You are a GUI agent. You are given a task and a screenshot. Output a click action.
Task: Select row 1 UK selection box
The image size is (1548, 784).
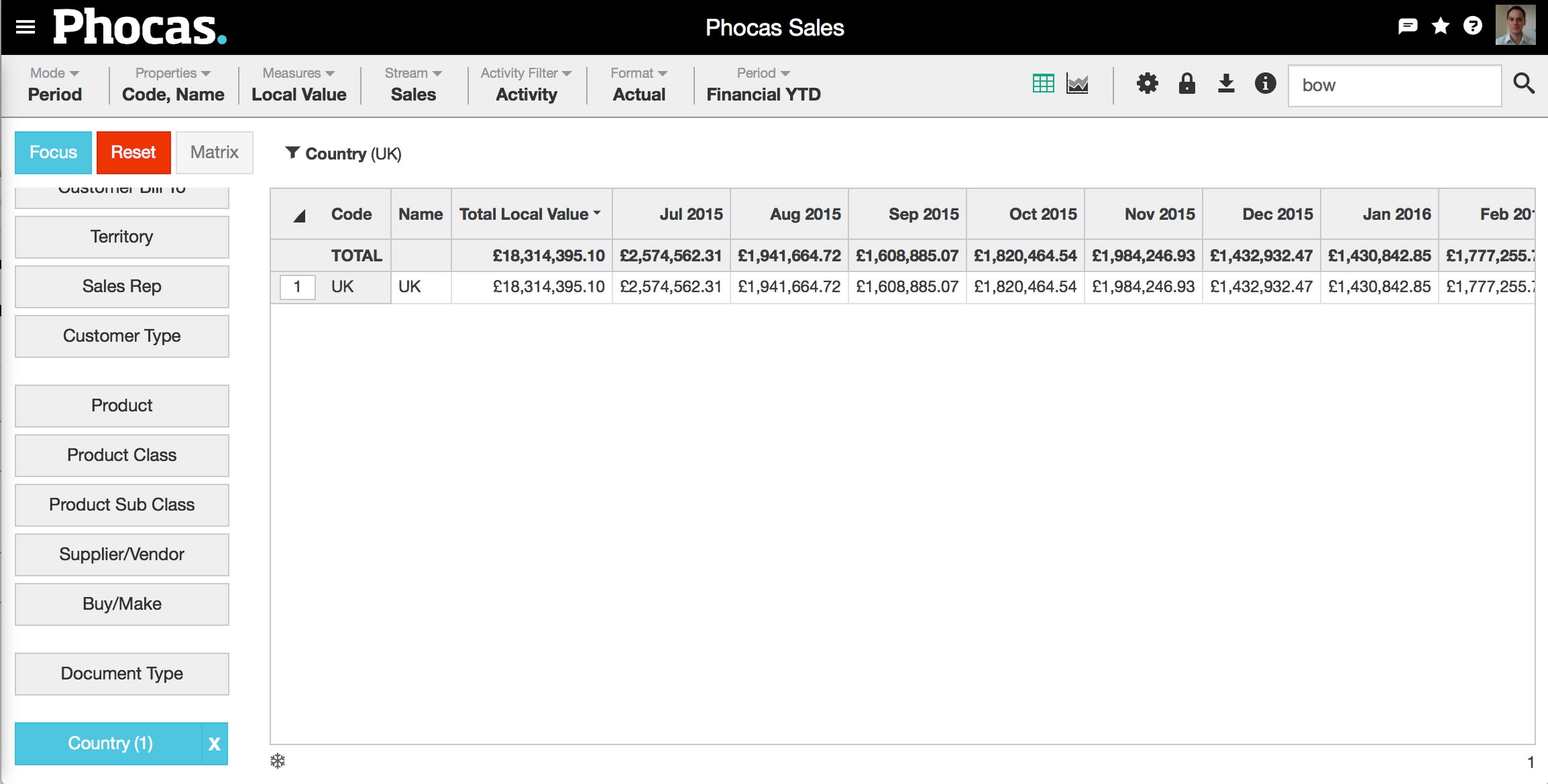298,288
